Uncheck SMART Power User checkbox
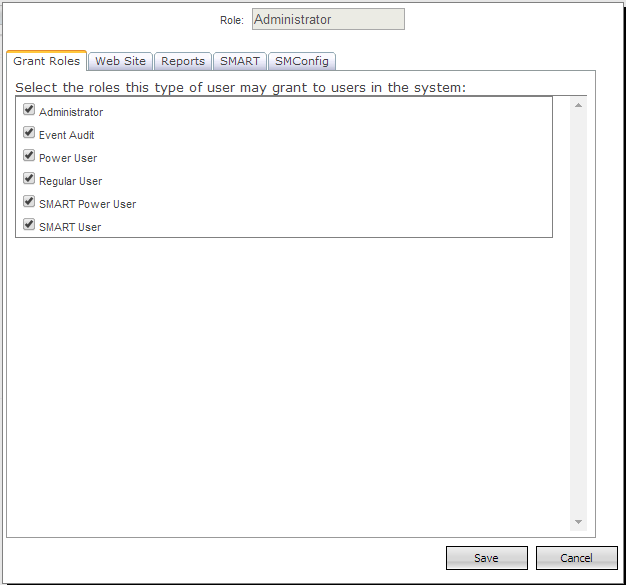Screen dimensions: 626x585 pos(29,202)
